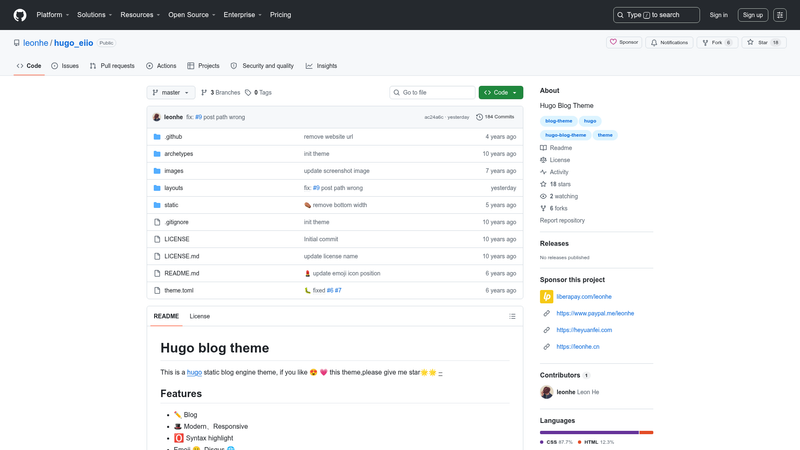Click the Sponsor heart button

[x=624, y=42]
